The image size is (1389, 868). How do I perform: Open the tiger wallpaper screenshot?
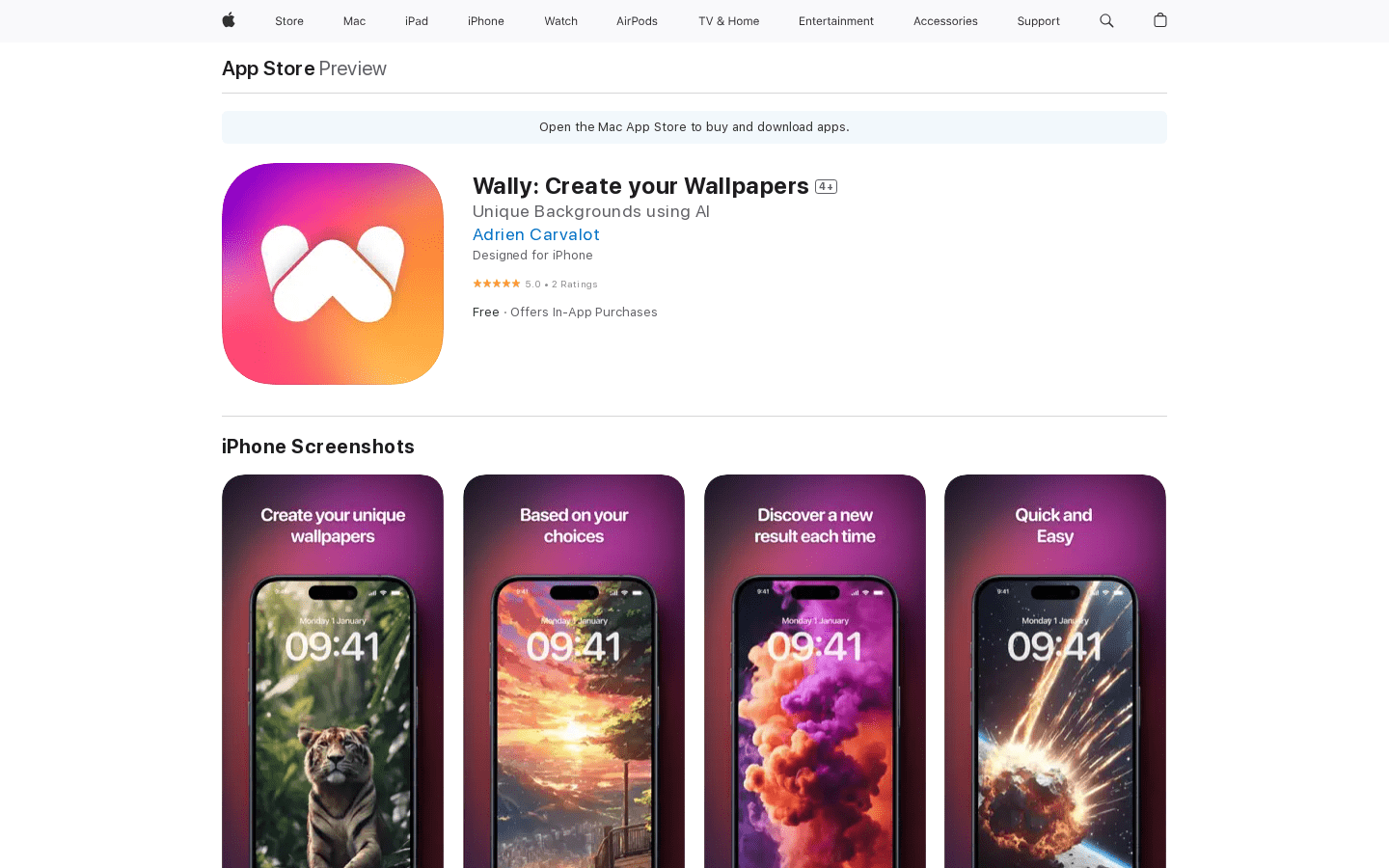tap(333, 671)
